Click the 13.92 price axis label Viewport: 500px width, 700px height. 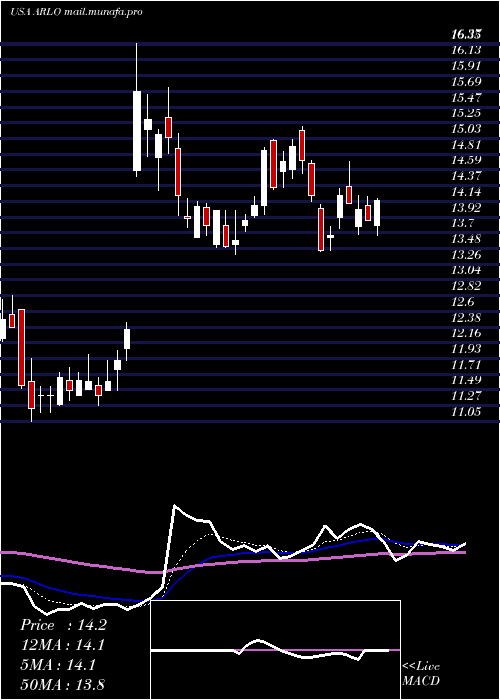(x=467, y=208)
